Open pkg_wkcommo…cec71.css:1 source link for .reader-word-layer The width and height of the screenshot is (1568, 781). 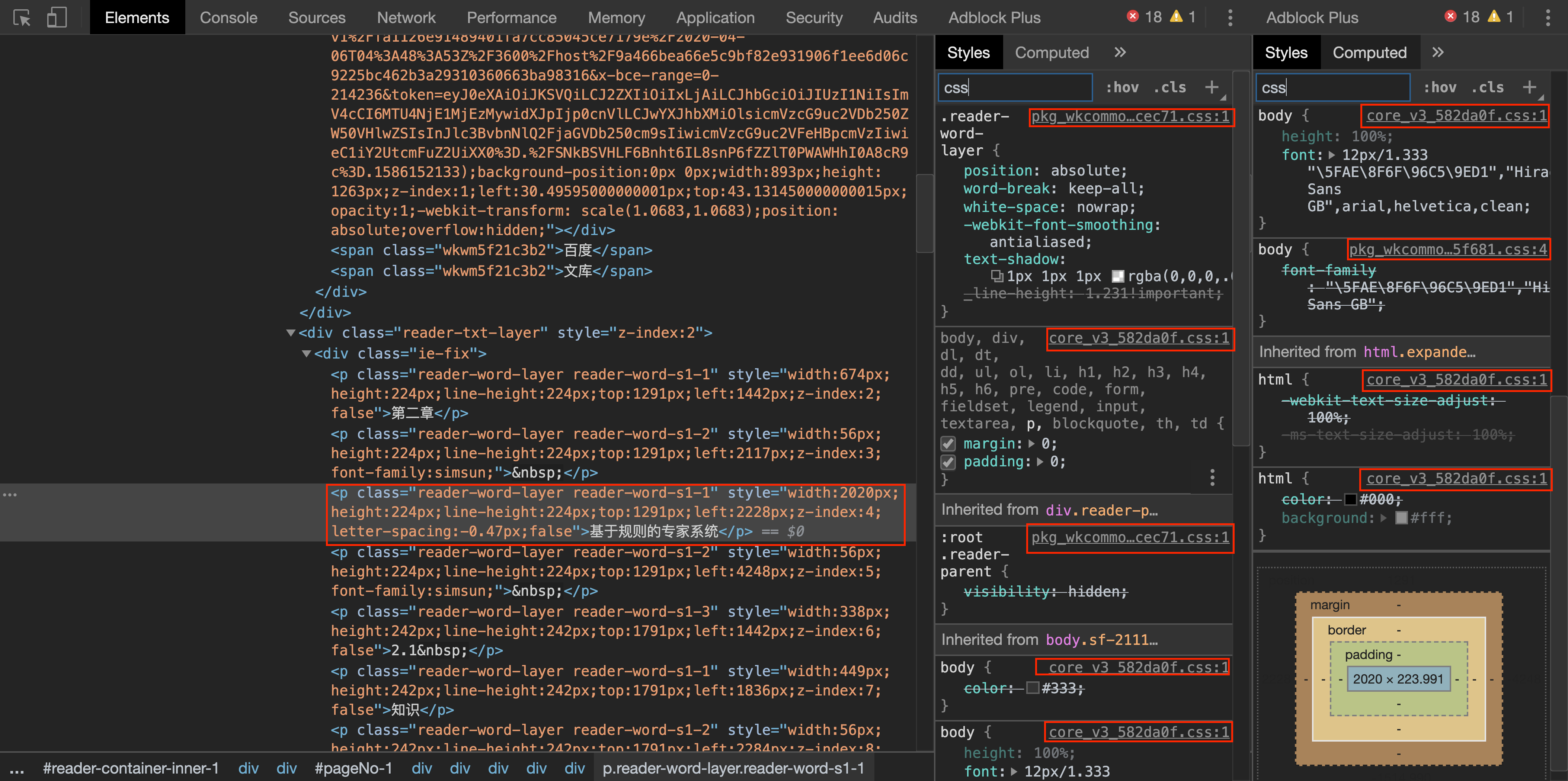tap(1130, 116)
